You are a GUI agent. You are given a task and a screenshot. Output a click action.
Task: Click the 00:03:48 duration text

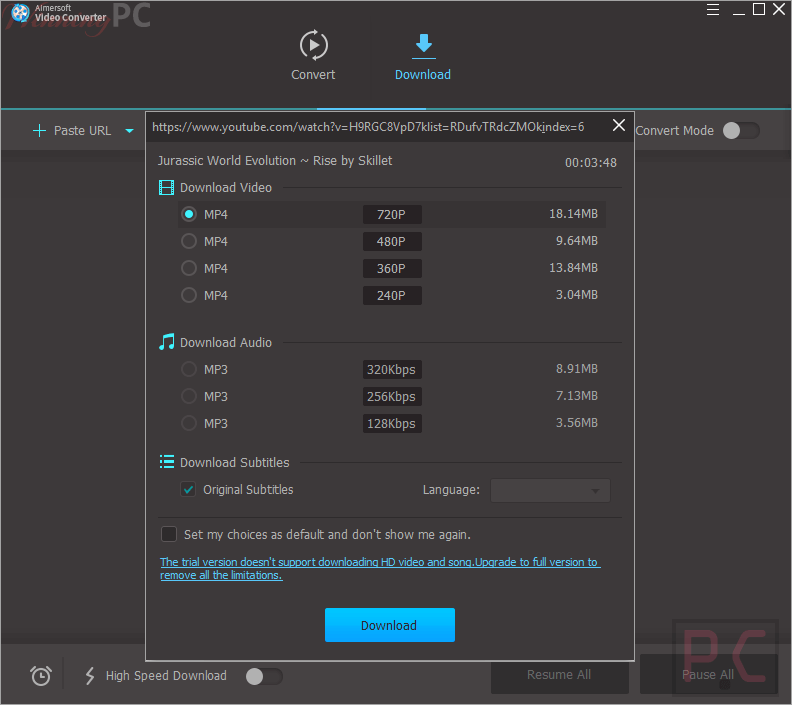(x=590, y=163)
